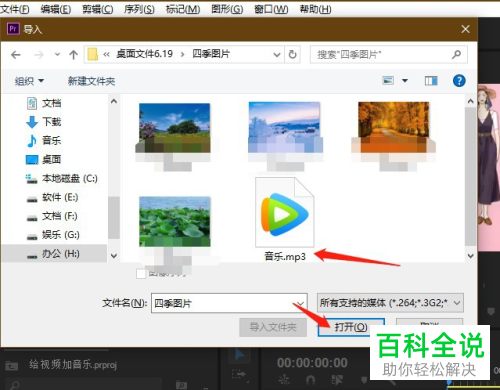
Task: Open the recent locations dropdown chevron
Action: pos(57,54)
